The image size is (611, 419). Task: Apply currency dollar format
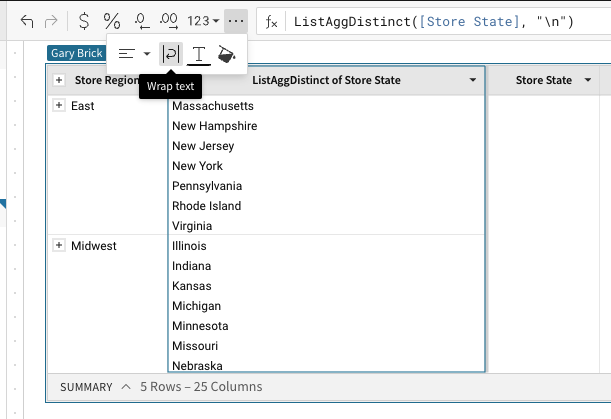coord(84,21)
